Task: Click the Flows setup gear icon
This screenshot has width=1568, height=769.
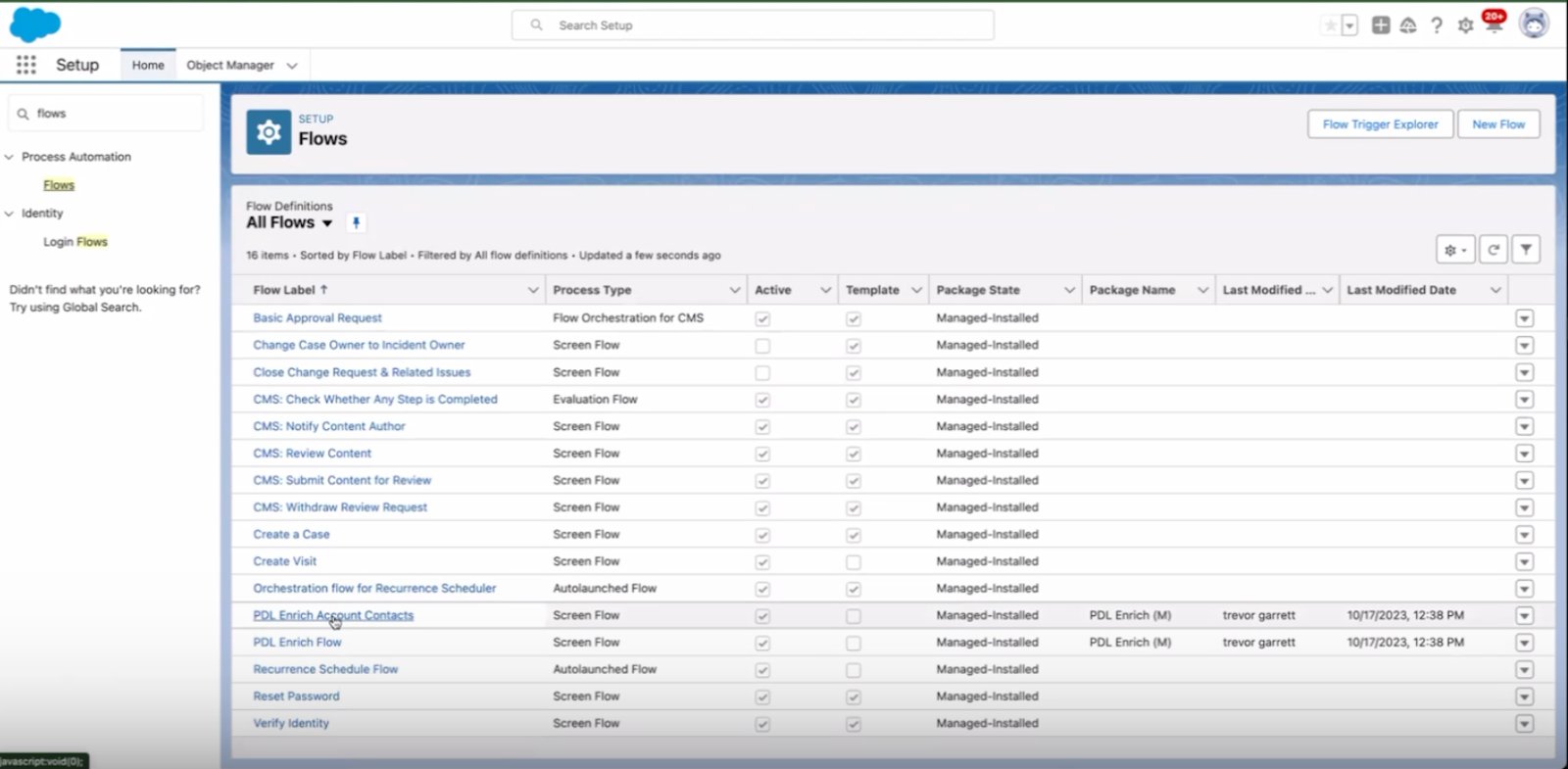Action: [x=269, y=132]
